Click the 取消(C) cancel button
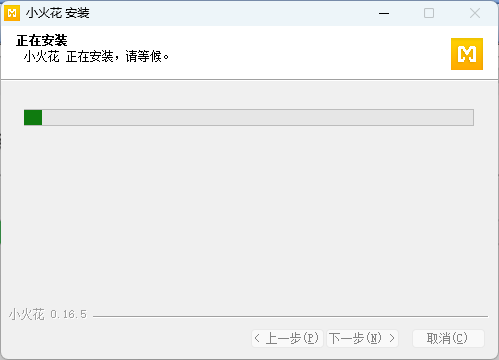The width and height of the screenshot is (499, 360). 448,338
